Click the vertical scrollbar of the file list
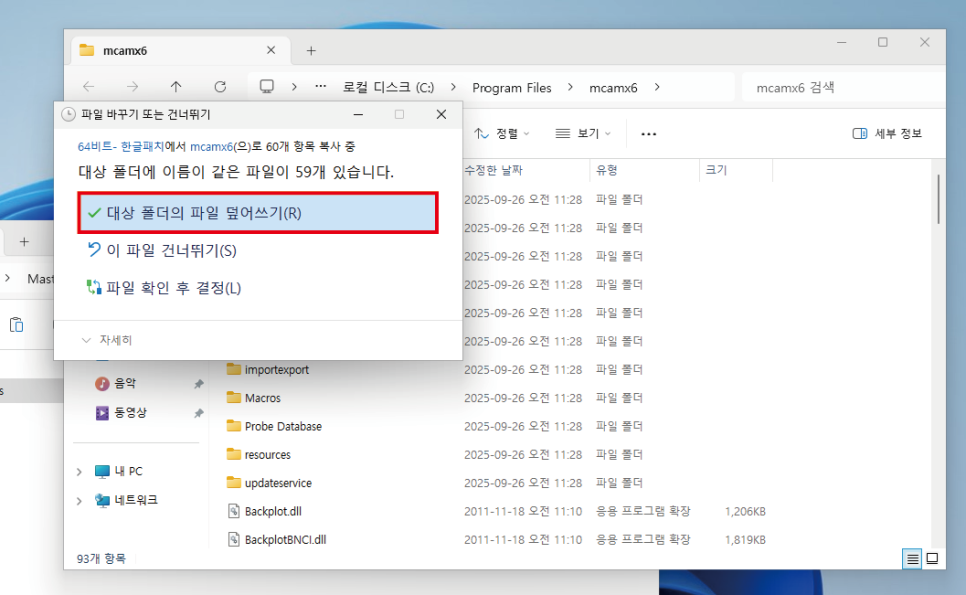The image size is (966, 595). click(938, 198)
